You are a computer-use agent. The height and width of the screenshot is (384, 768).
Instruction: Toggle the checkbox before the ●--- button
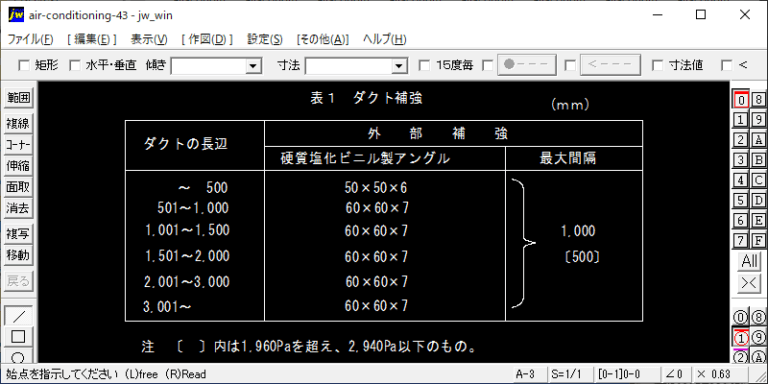pyautogui.click(x=487, y=65)
